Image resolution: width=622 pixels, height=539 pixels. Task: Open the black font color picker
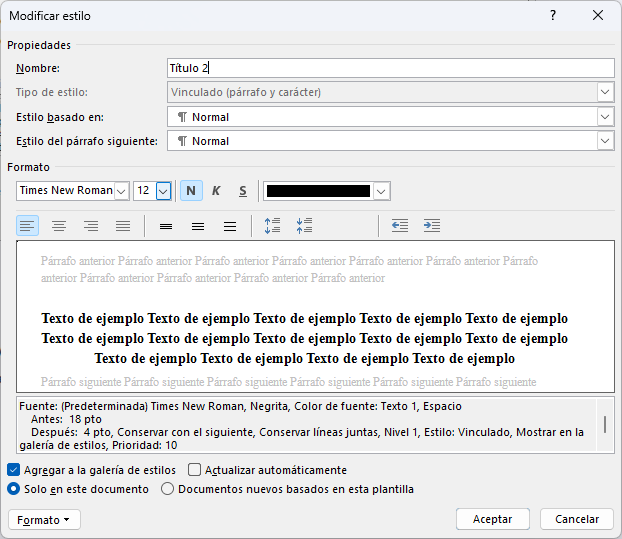click(x=381, y=191)
